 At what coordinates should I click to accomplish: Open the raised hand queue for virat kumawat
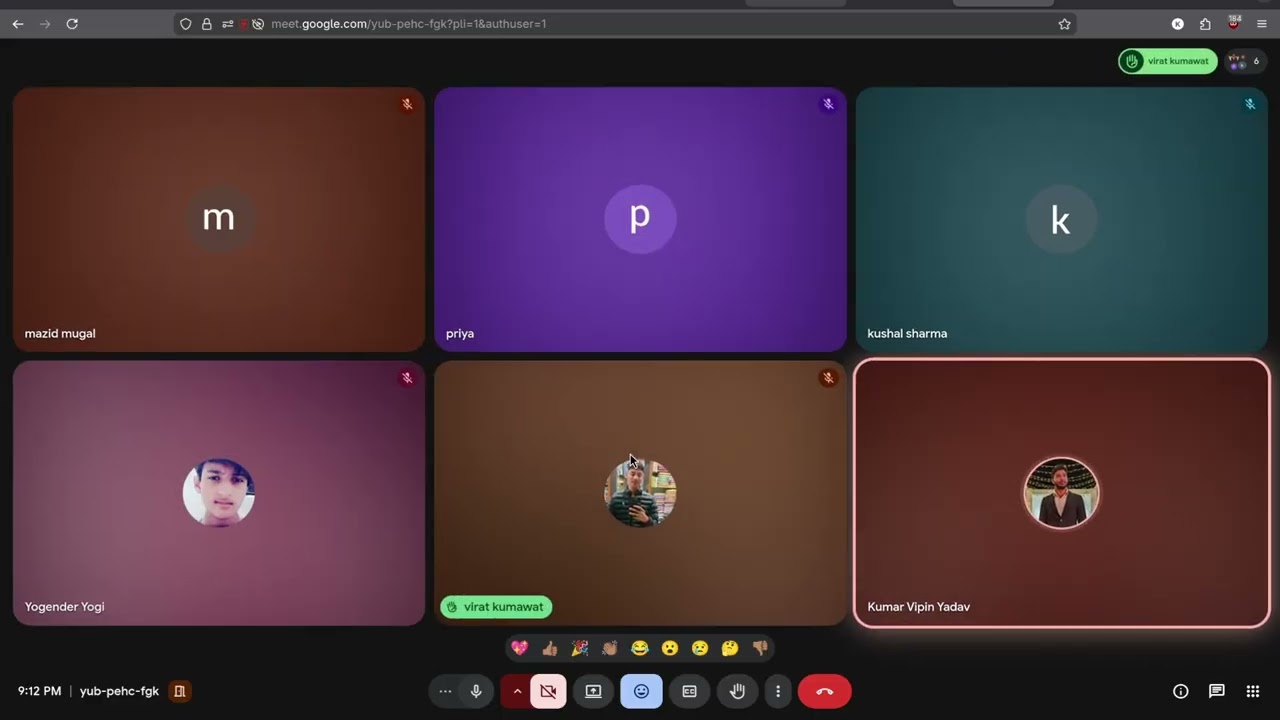tap(1167, 61)
